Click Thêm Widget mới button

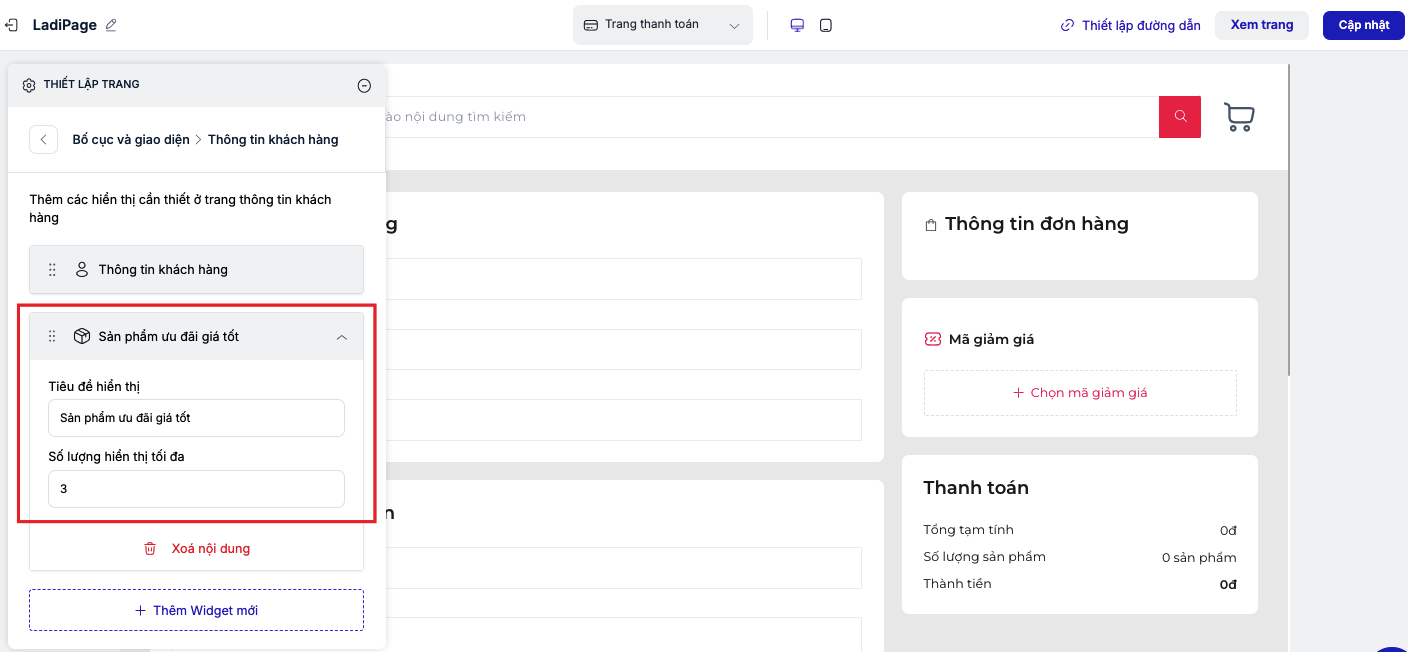(196, 610)
